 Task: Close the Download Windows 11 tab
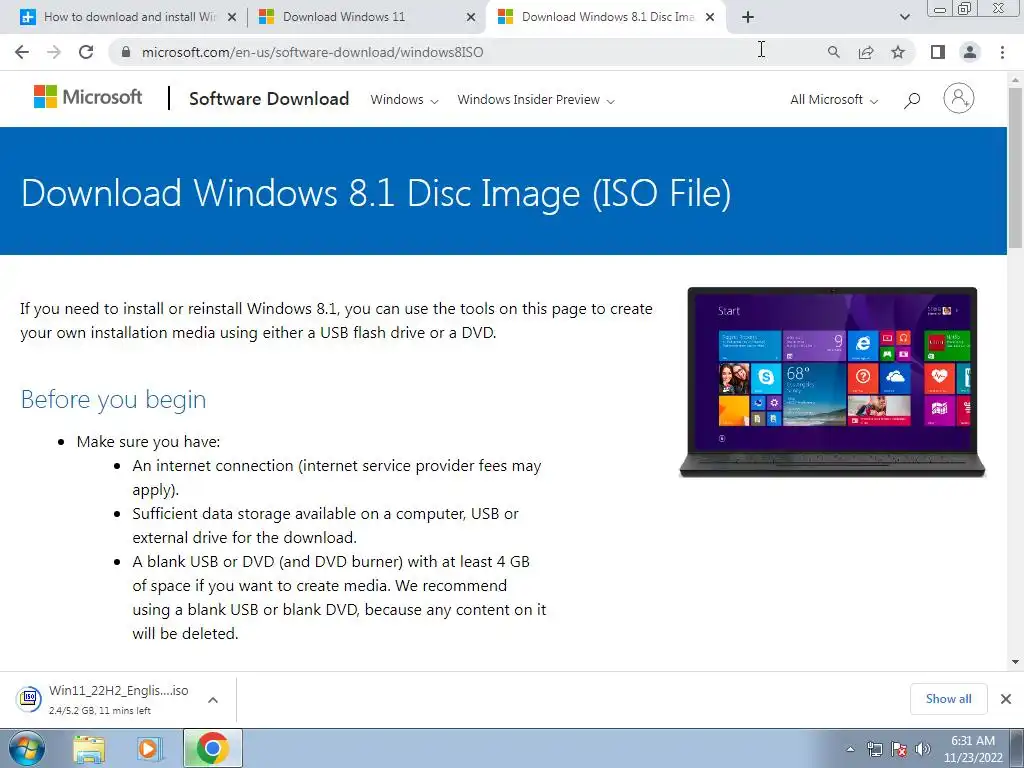[x=471, y=17]
